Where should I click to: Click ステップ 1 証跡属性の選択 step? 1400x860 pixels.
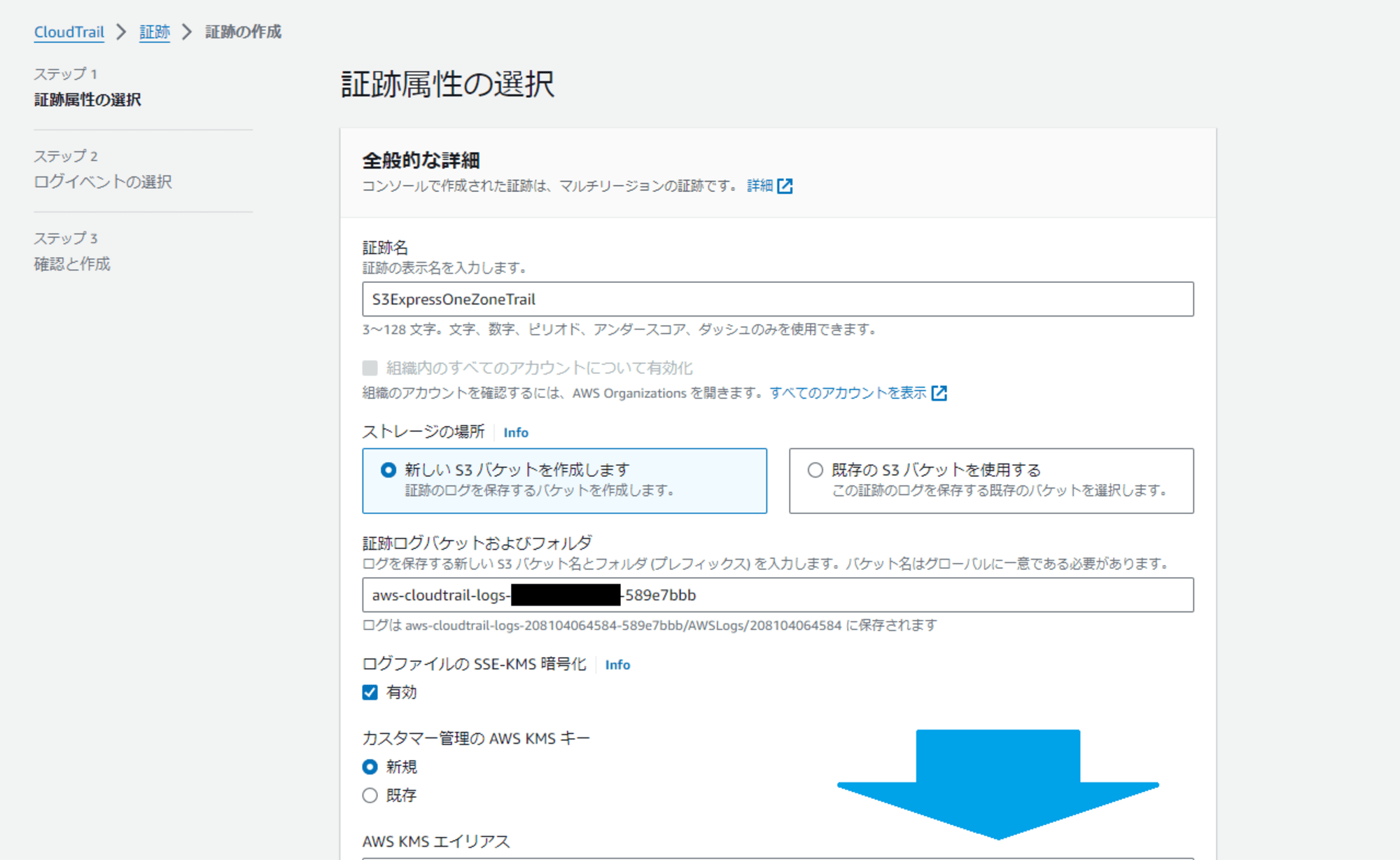tap(87, 87)
